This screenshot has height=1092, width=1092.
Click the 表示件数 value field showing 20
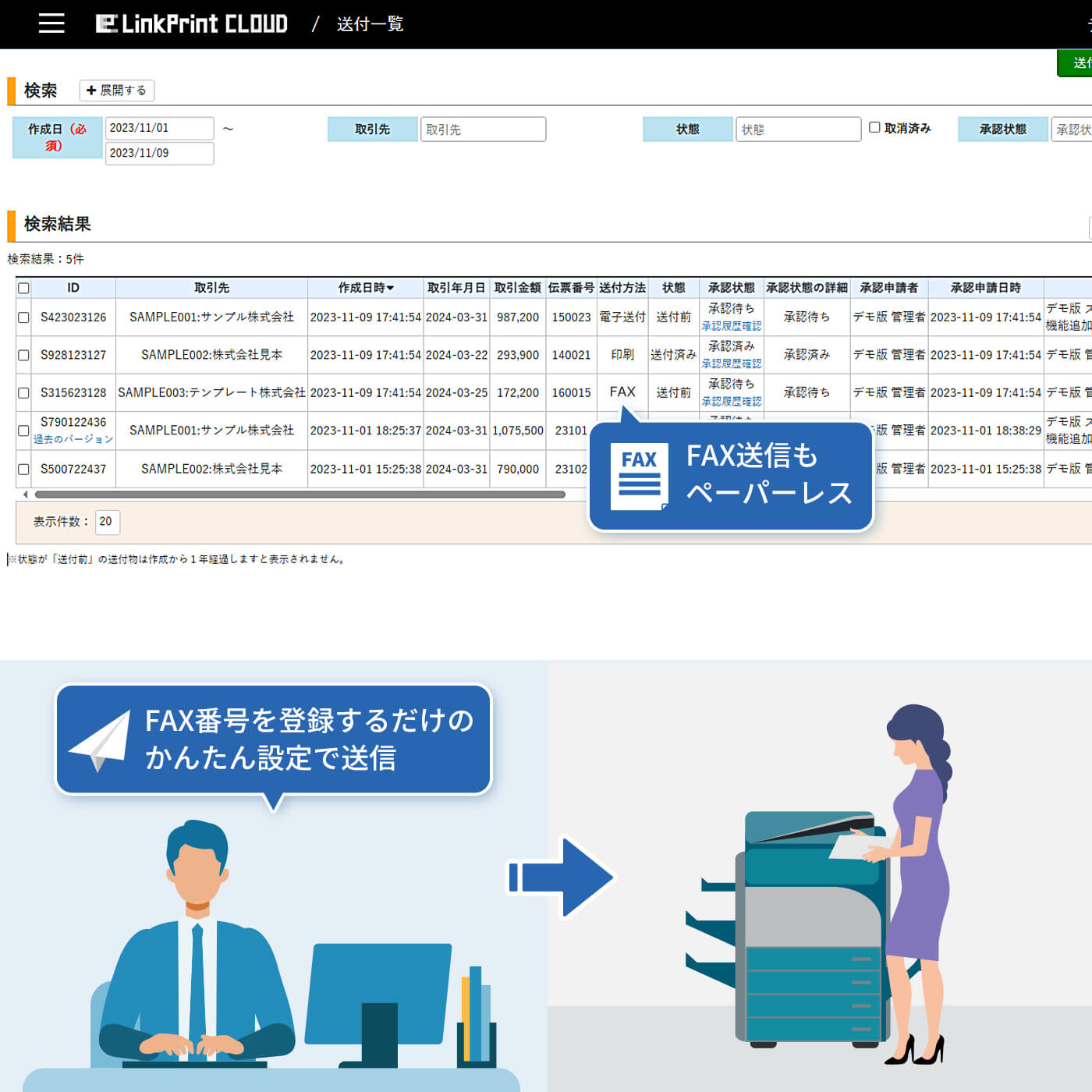point(107,522)
